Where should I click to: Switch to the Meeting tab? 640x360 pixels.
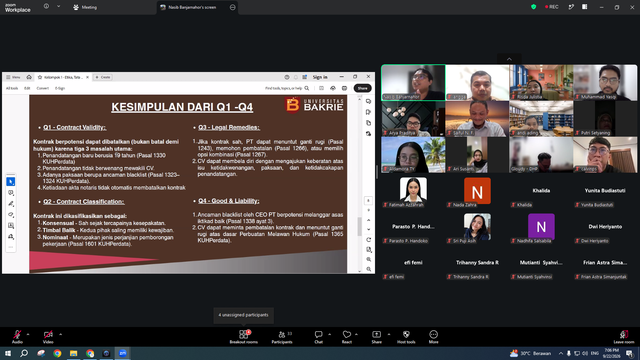[85, 7]
